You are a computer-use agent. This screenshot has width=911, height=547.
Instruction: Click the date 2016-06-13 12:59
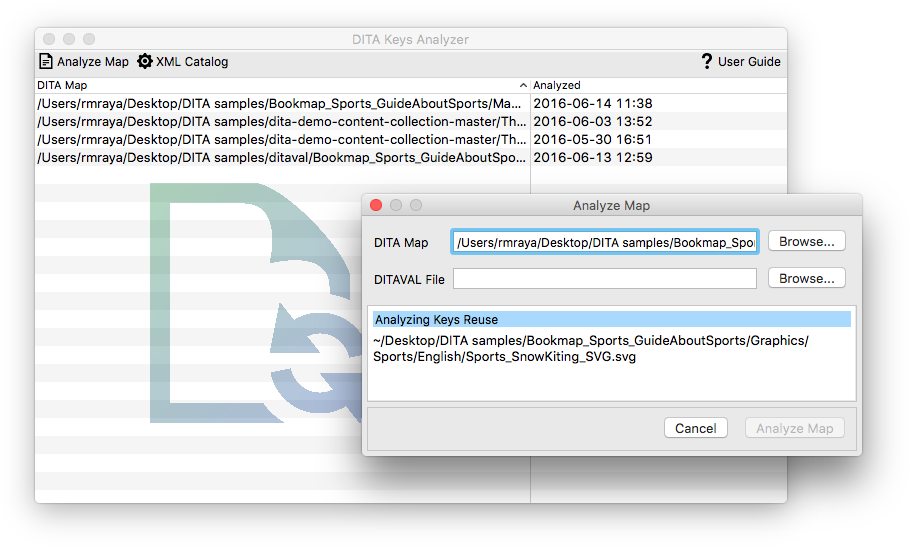593,158
